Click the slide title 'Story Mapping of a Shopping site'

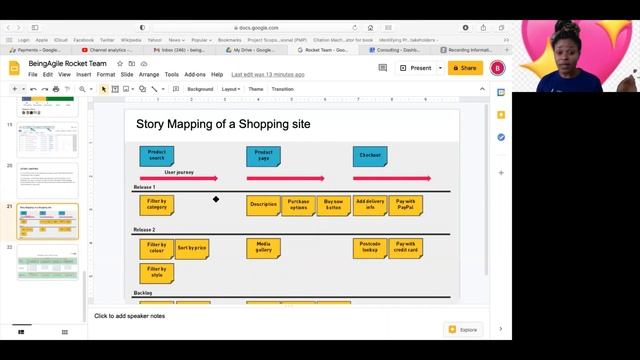223,124
